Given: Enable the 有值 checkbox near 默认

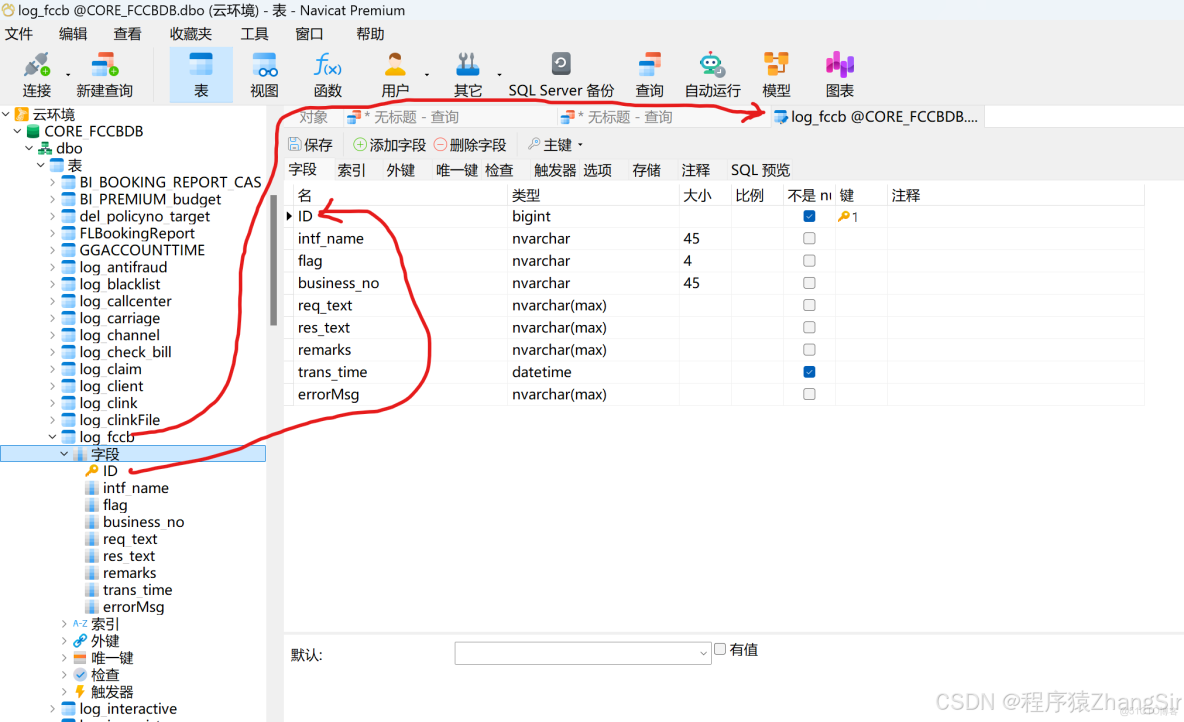Looking at the screenshot, I should (719, 649).
